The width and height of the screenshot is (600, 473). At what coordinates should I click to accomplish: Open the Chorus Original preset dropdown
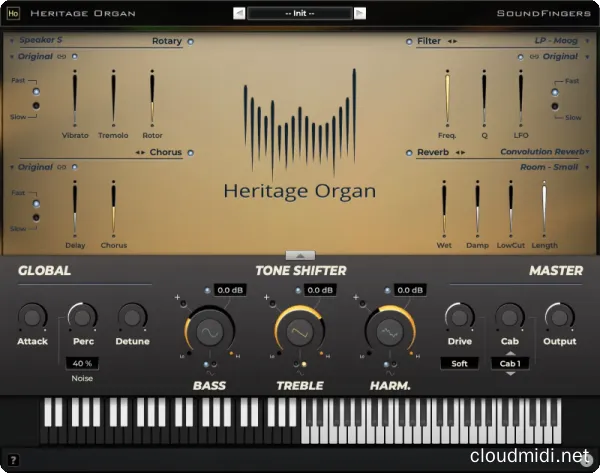click(31, 167)
